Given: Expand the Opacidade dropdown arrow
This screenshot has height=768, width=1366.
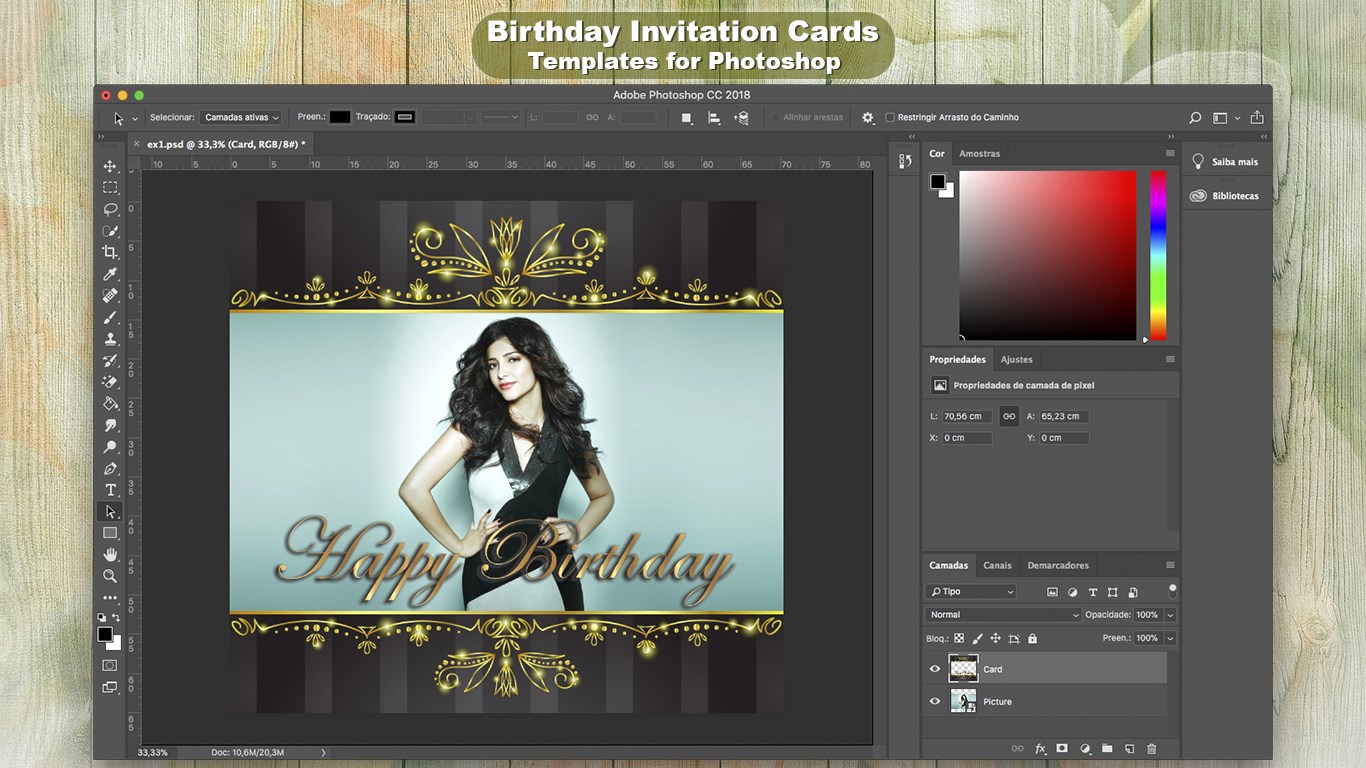Looking at the screenshot, I should coord(1170,615).
